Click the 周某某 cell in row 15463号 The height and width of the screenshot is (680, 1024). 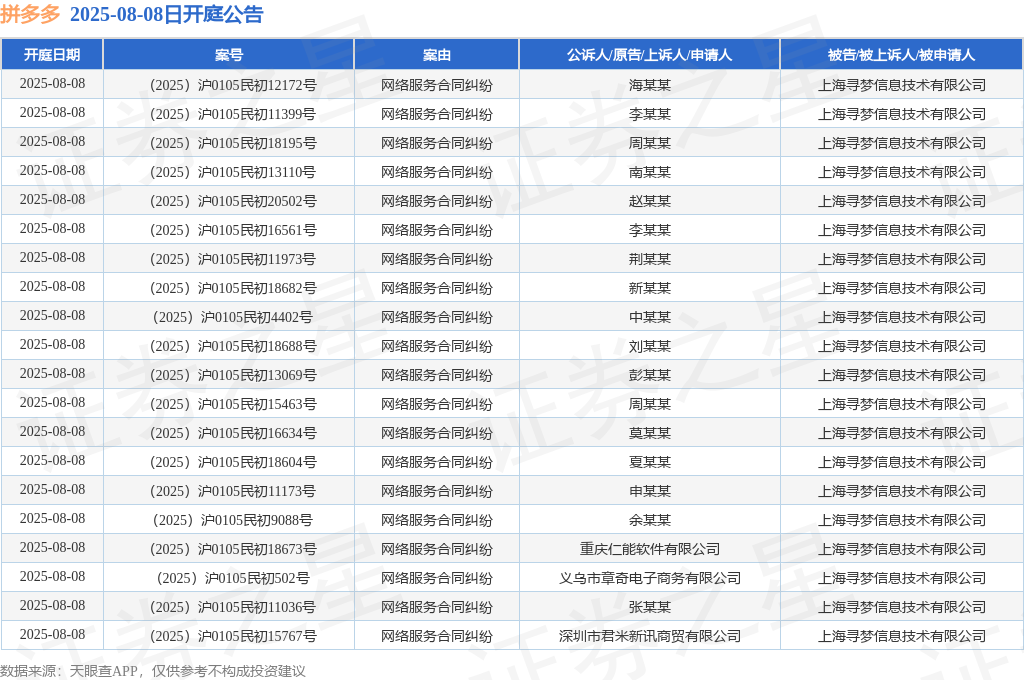[x=649, y=404]
